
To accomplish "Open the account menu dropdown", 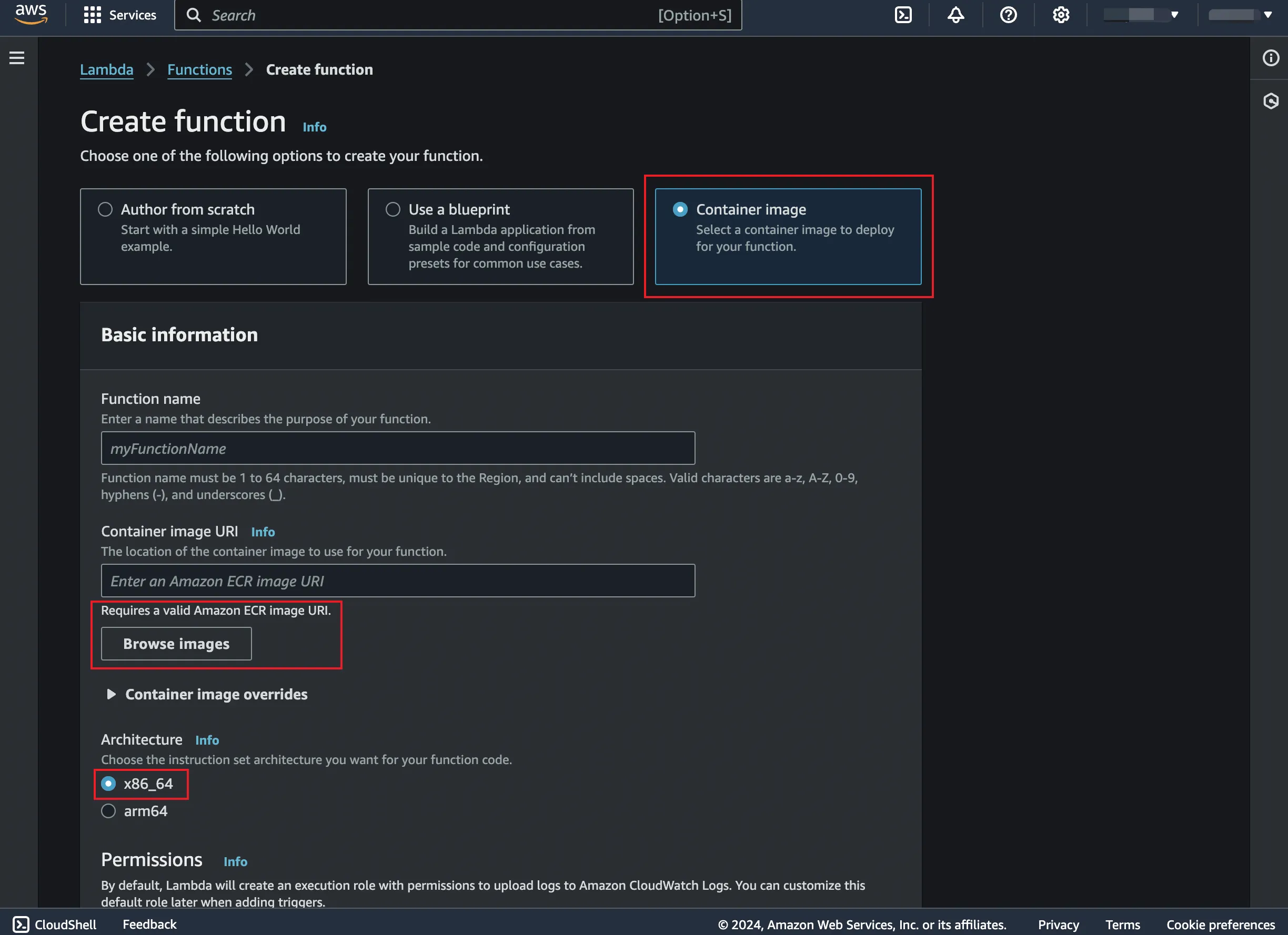I will click(x=1240, y=15).
